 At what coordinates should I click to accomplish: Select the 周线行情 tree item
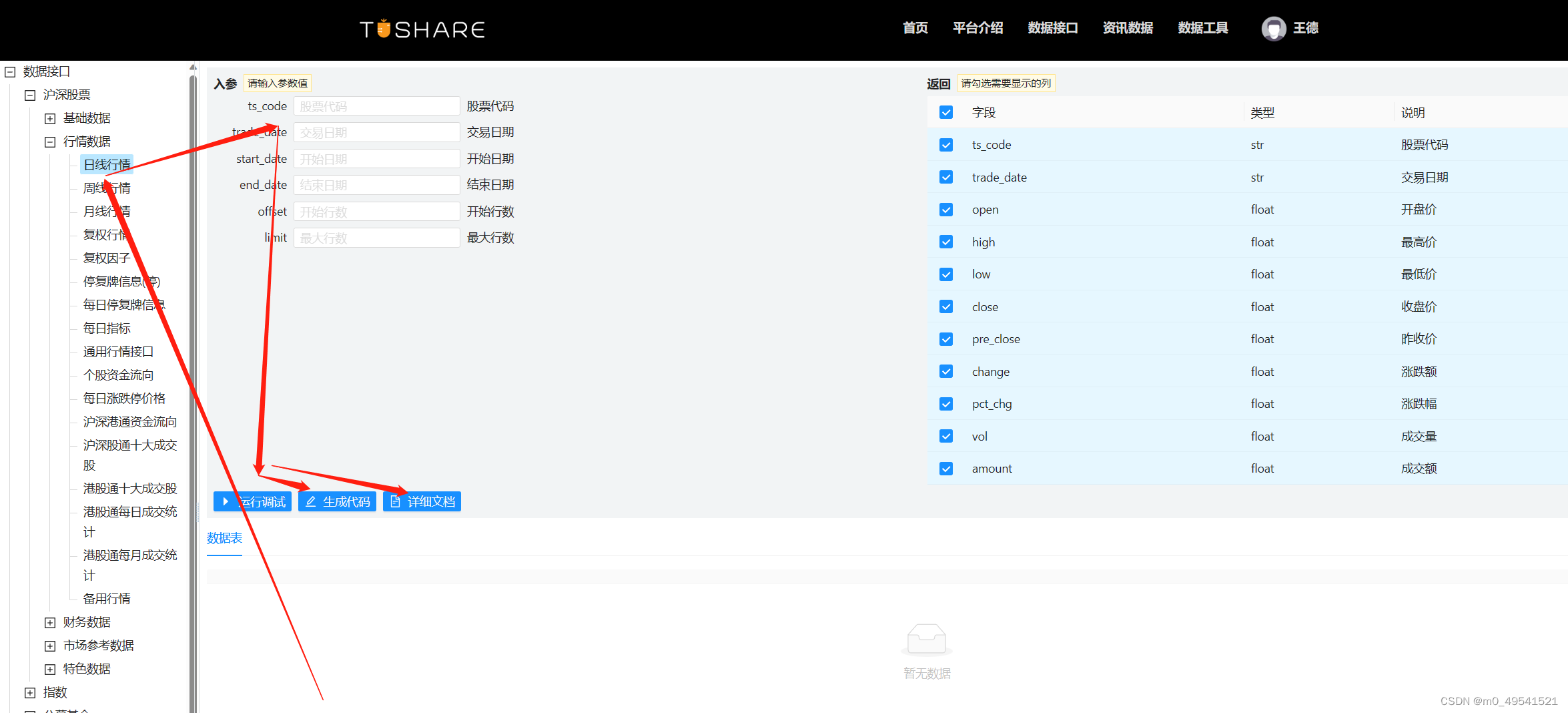pos(105,188)
